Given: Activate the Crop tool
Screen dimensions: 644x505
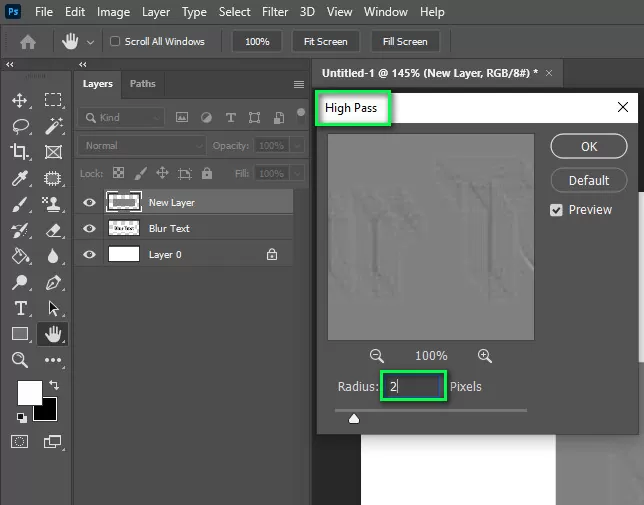Looking at the screenshot, I should (19, 152).
